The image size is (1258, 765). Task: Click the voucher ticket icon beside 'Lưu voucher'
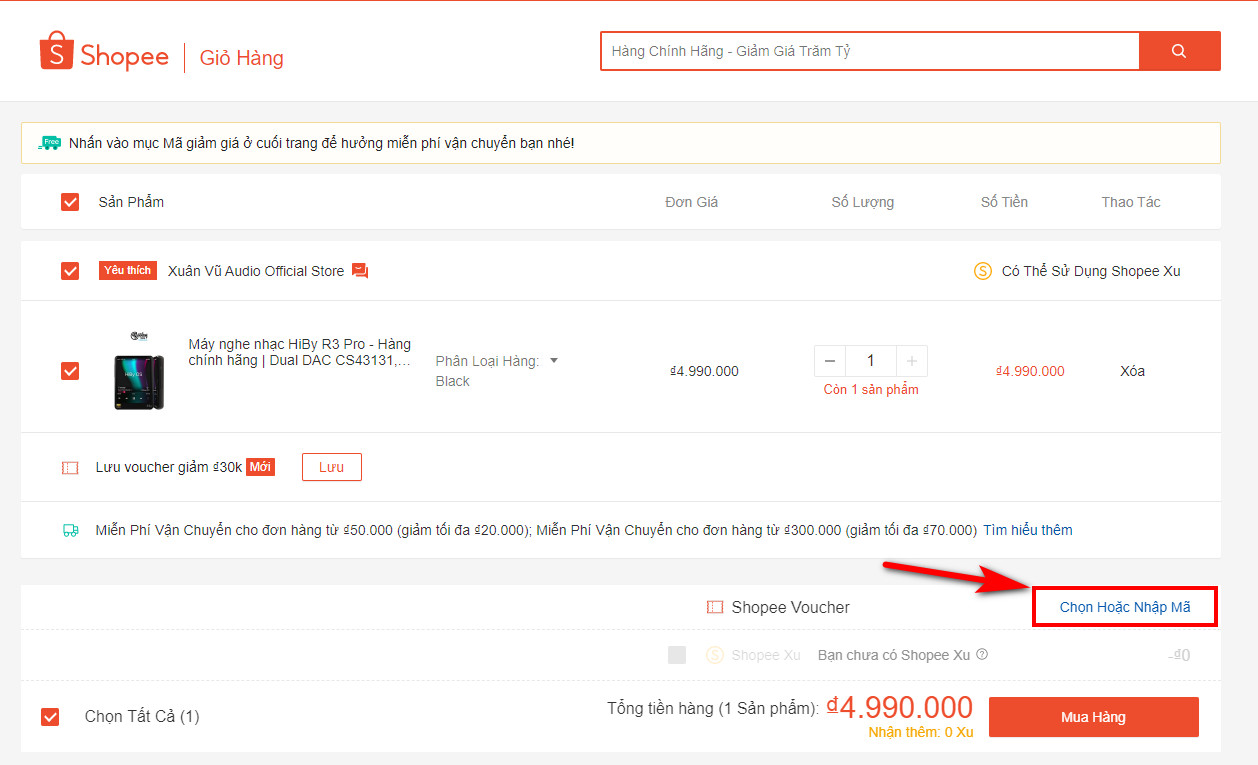coord(70,467)
